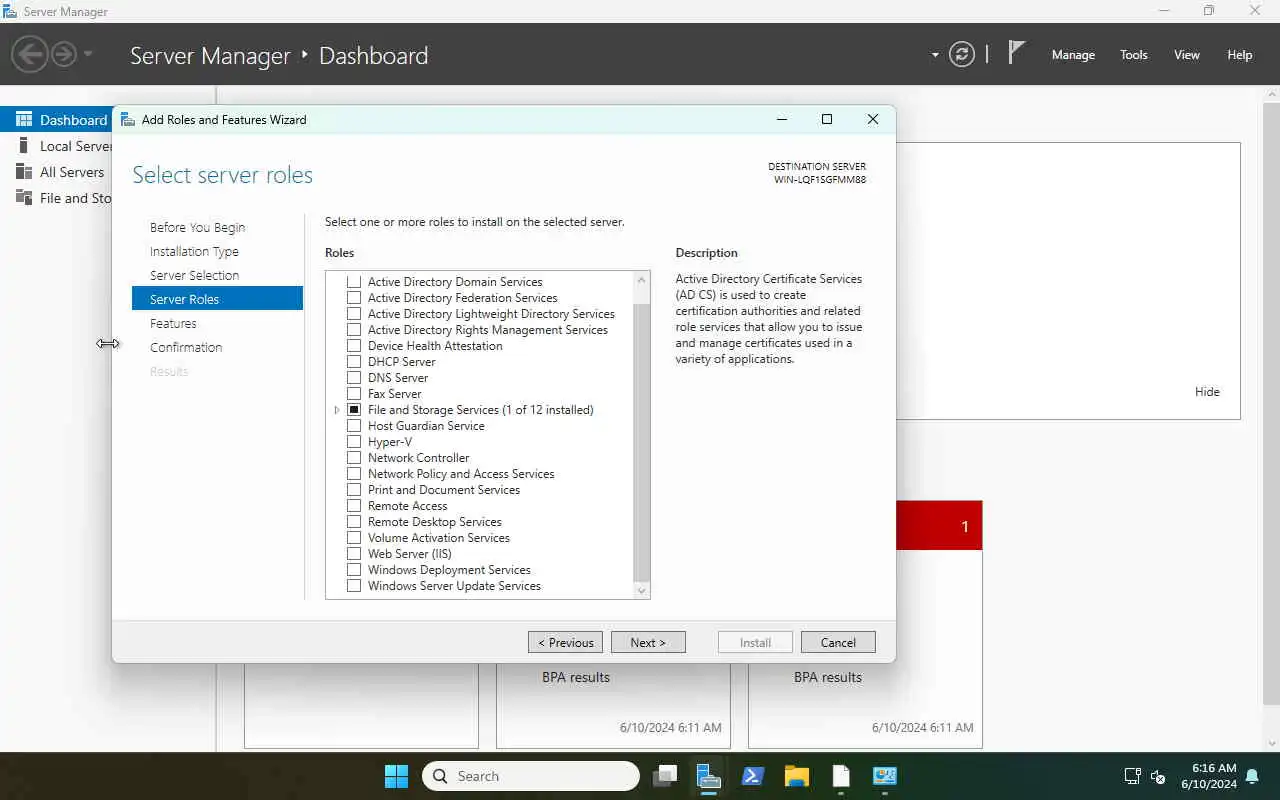Viewport: 1280px width, 800px height.
Task: Click the Local Server sidebar icon
Action: [x=24, y=145]
